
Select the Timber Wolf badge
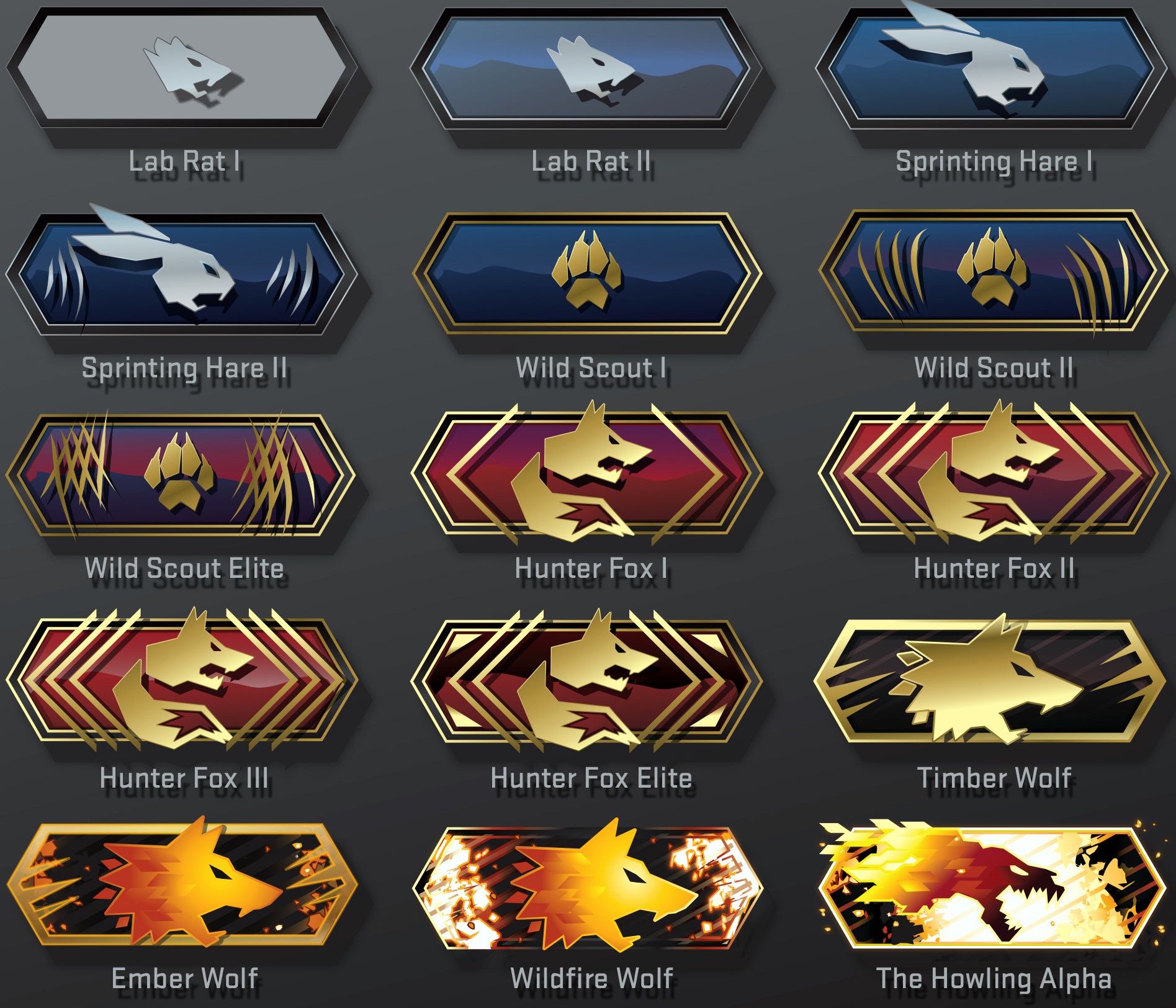pos(990,680)
